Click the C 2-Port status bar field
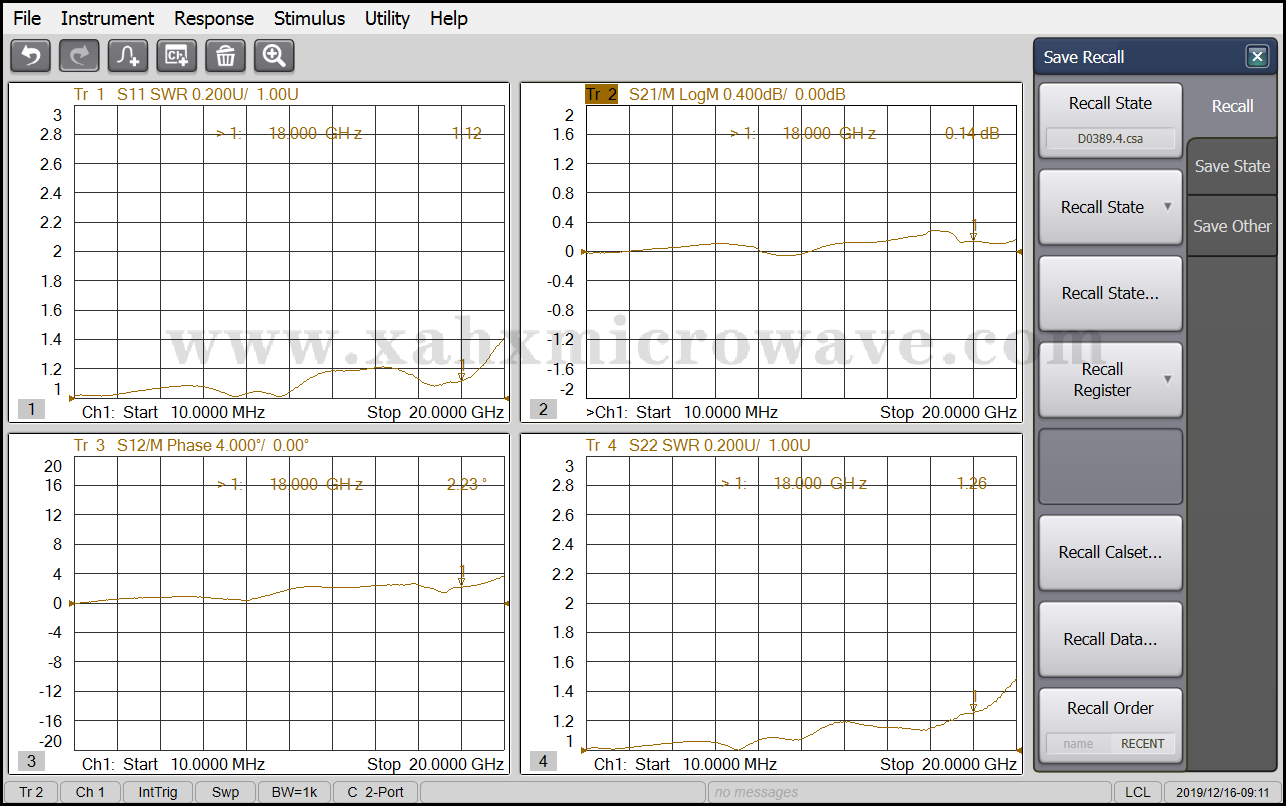 pos(376,792)
